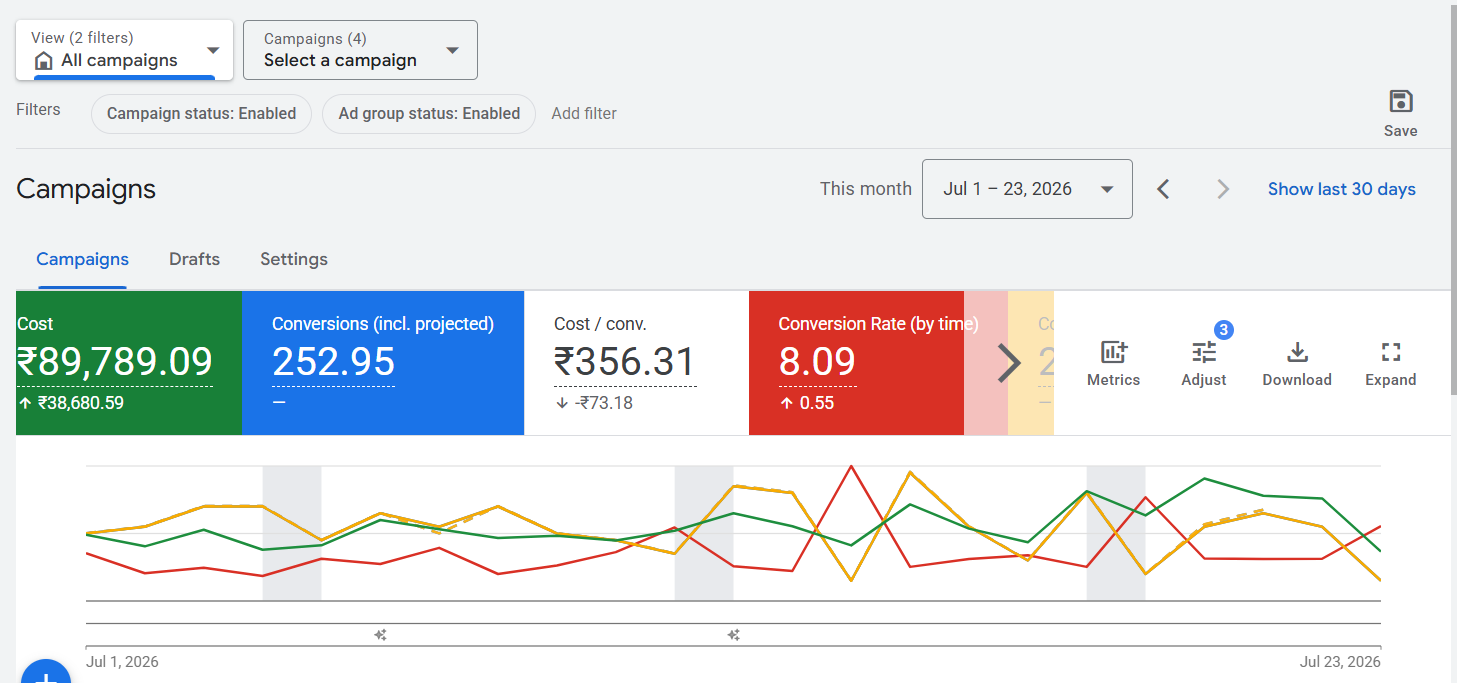The width and height of the screenshot is (1457, 683).
Task: Click the -₹73.18 change value
Action: coord(604,403)
